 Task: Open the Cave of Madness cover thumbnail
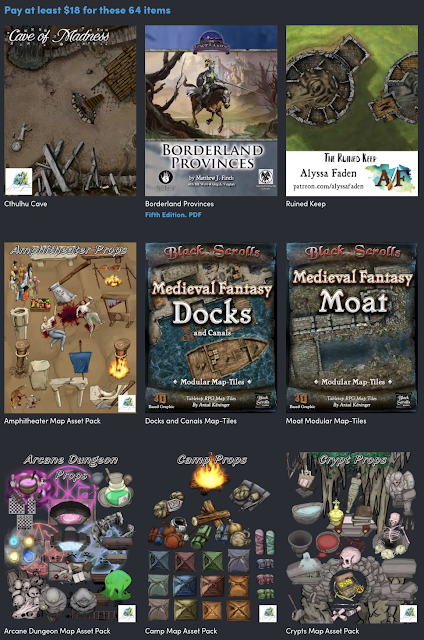click(x=70, y=111)
